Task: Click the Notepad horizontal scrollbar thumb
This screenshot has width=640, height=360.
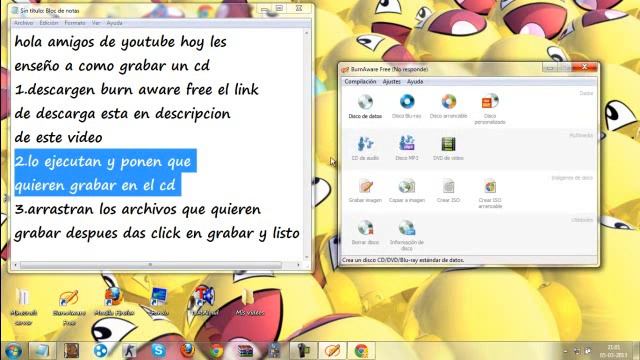Action: click(151, 265)
